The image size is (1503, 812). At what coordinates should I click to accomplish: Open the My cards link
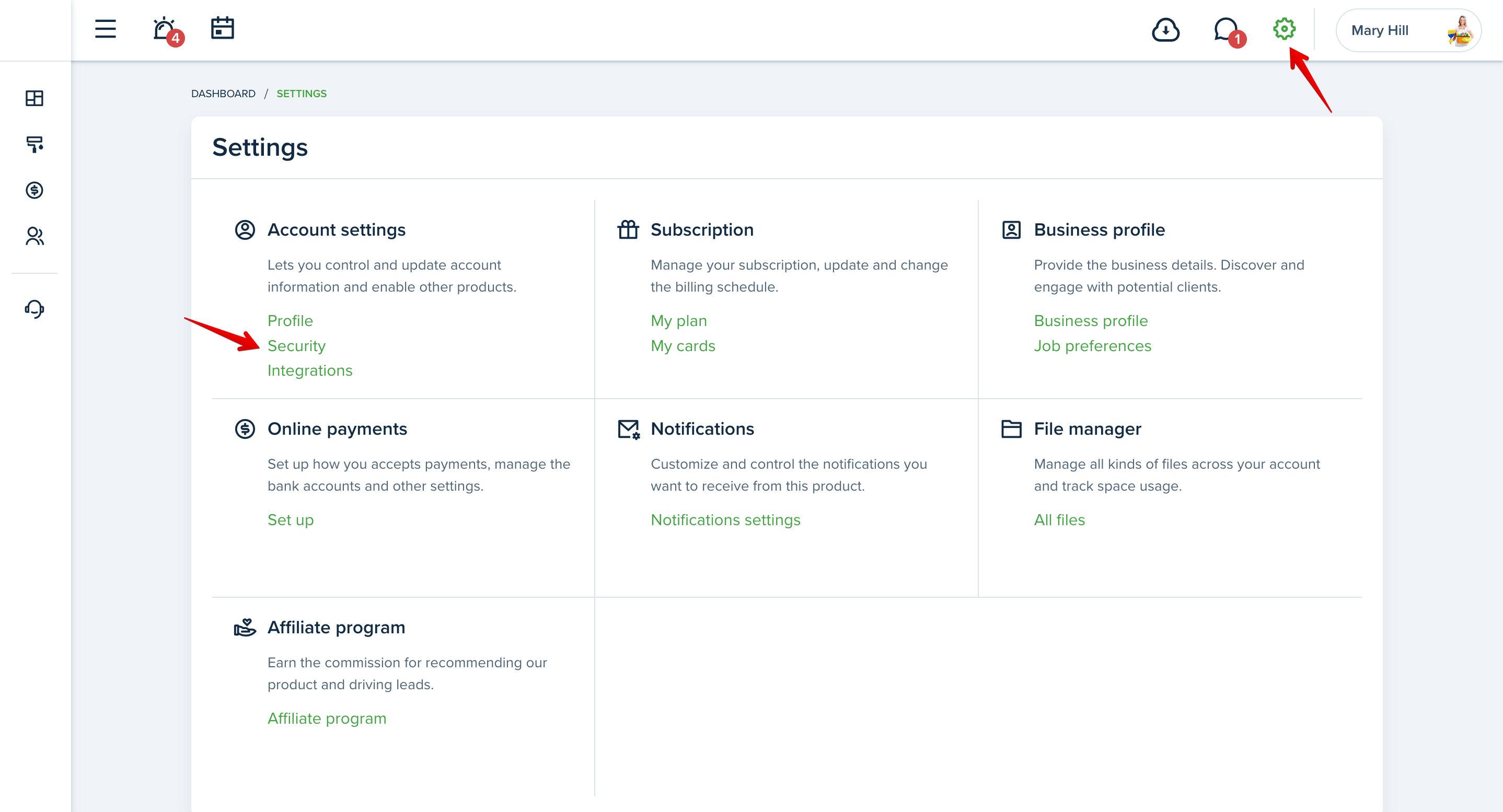[683, 346]
